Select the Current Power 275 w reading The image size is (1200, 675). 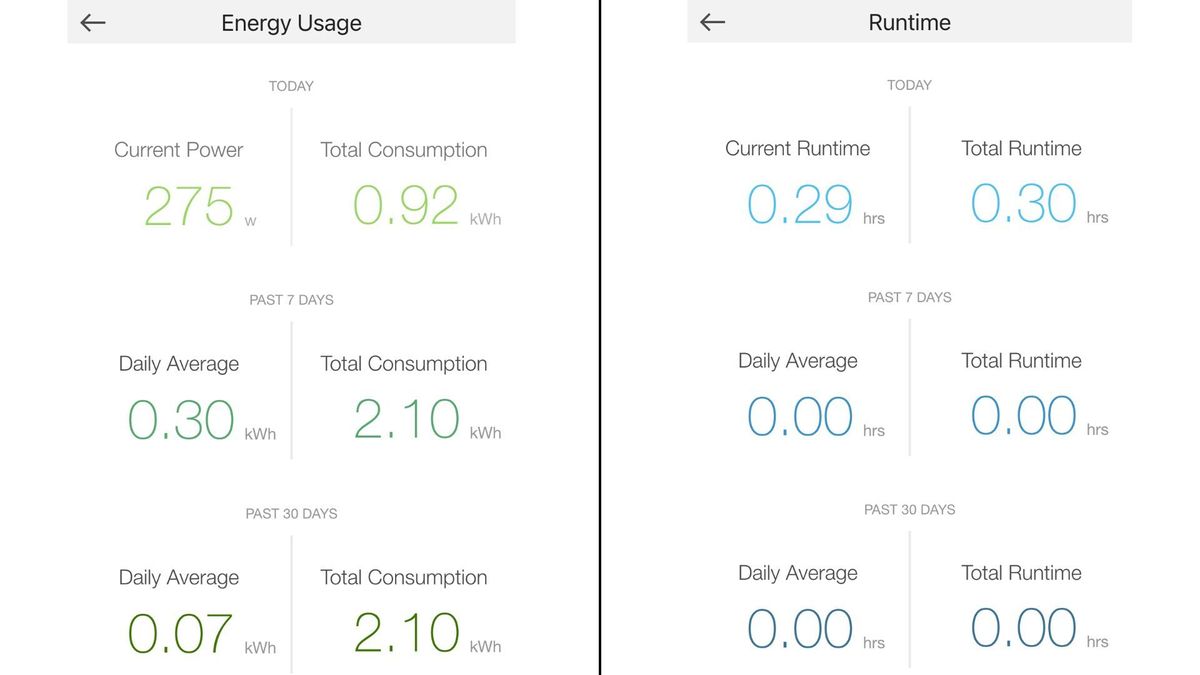[x=189, y=207]
